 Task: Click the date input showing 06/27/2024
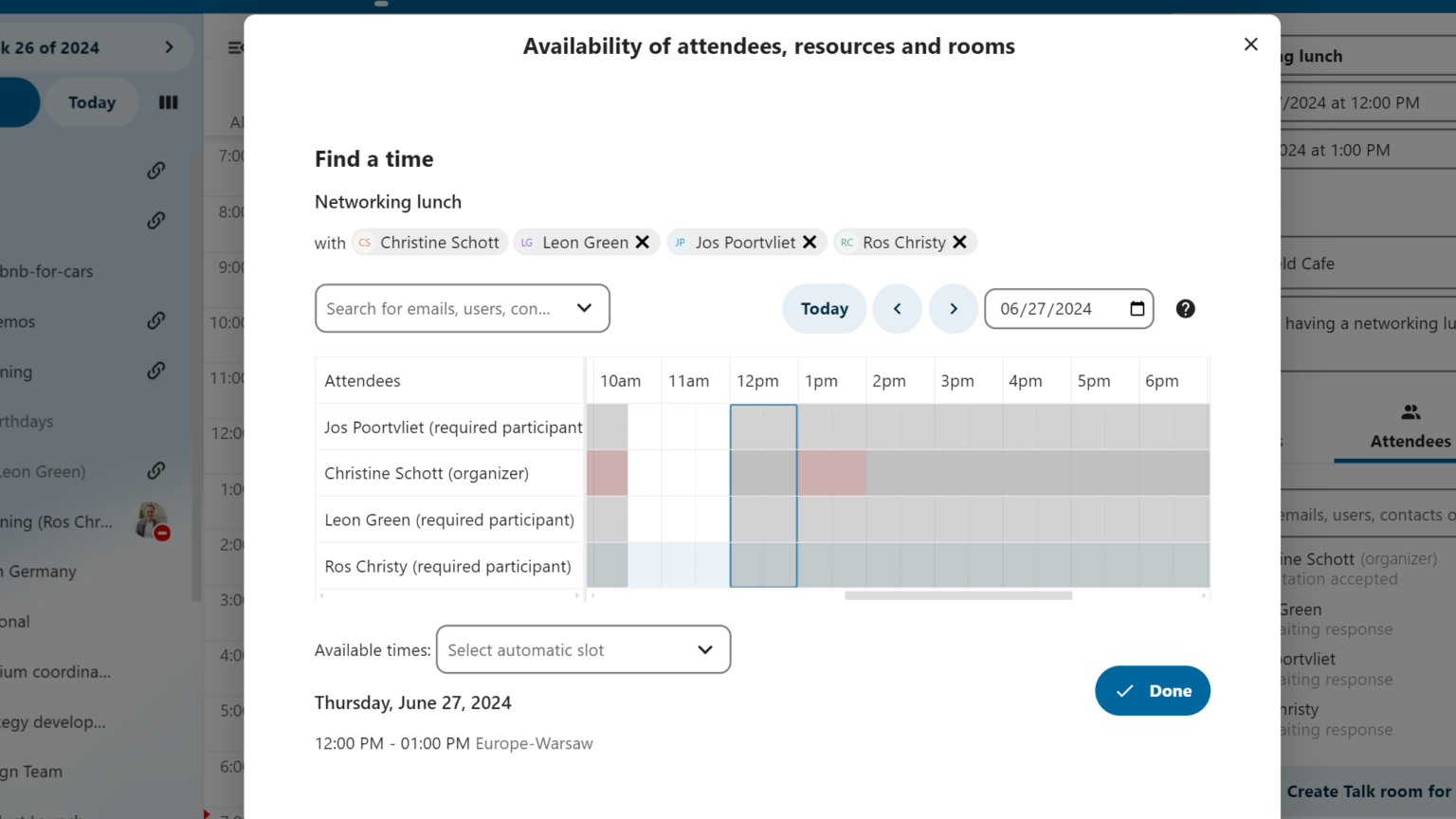[1052, 308]
